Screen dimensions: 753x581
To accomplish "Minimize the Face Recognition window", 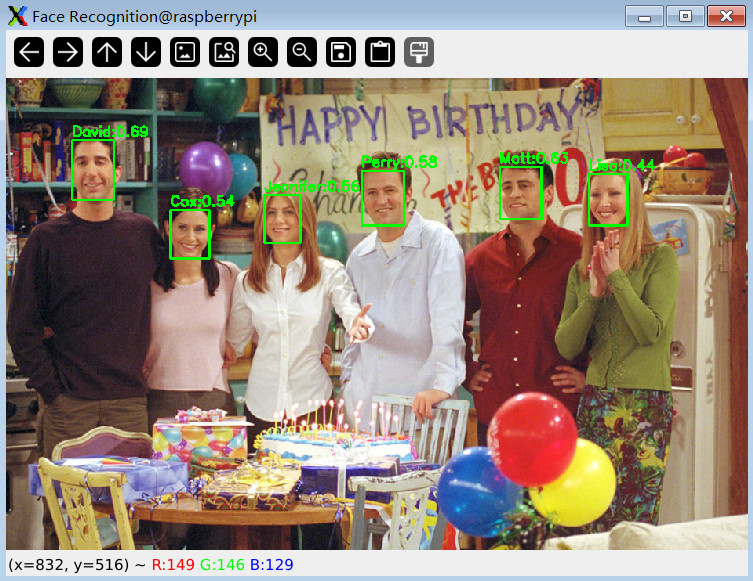I will 644,16.
